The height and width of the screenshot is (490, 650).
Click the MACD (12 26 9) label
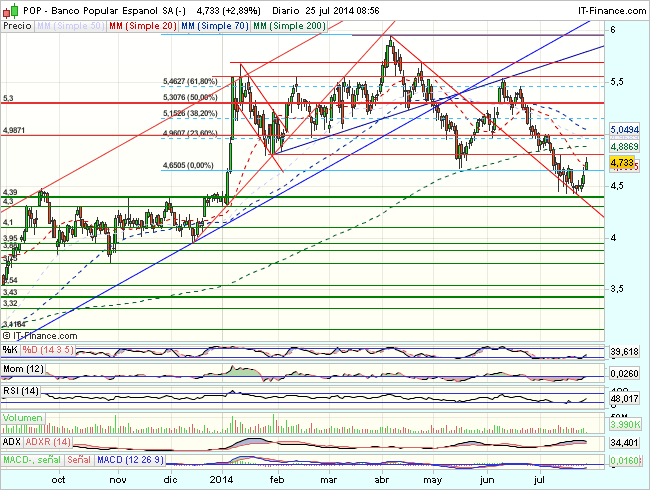pyautogui.click(x=130, y=460)
